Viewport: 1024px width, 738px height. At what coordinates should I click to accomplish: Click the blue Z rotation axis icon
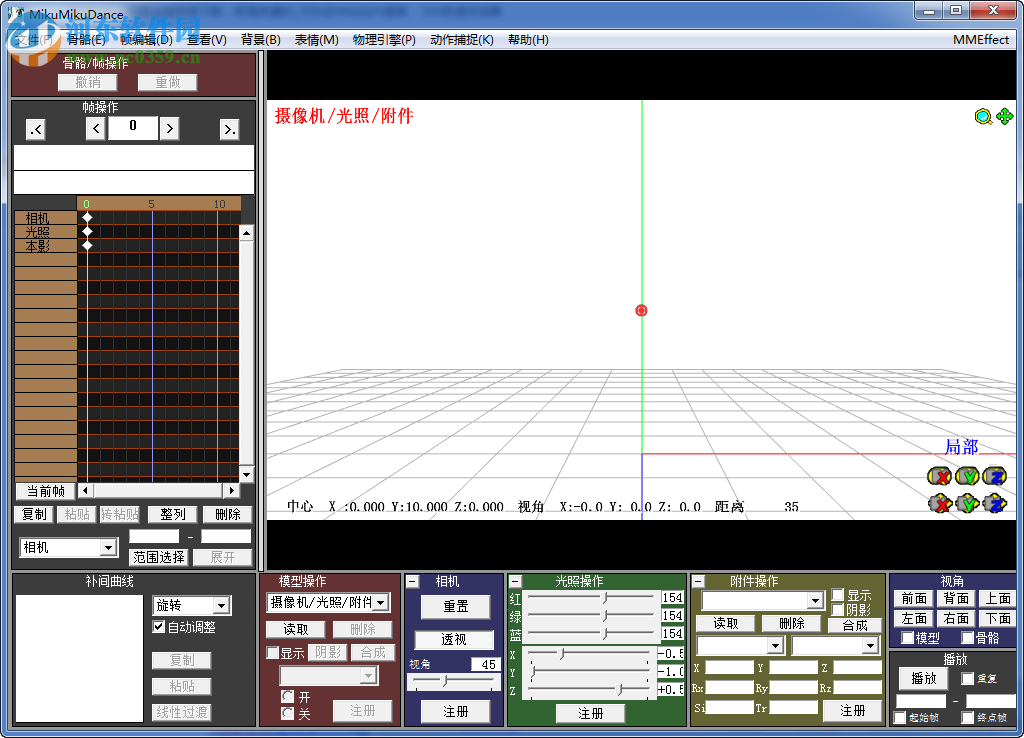coord(994,476)
